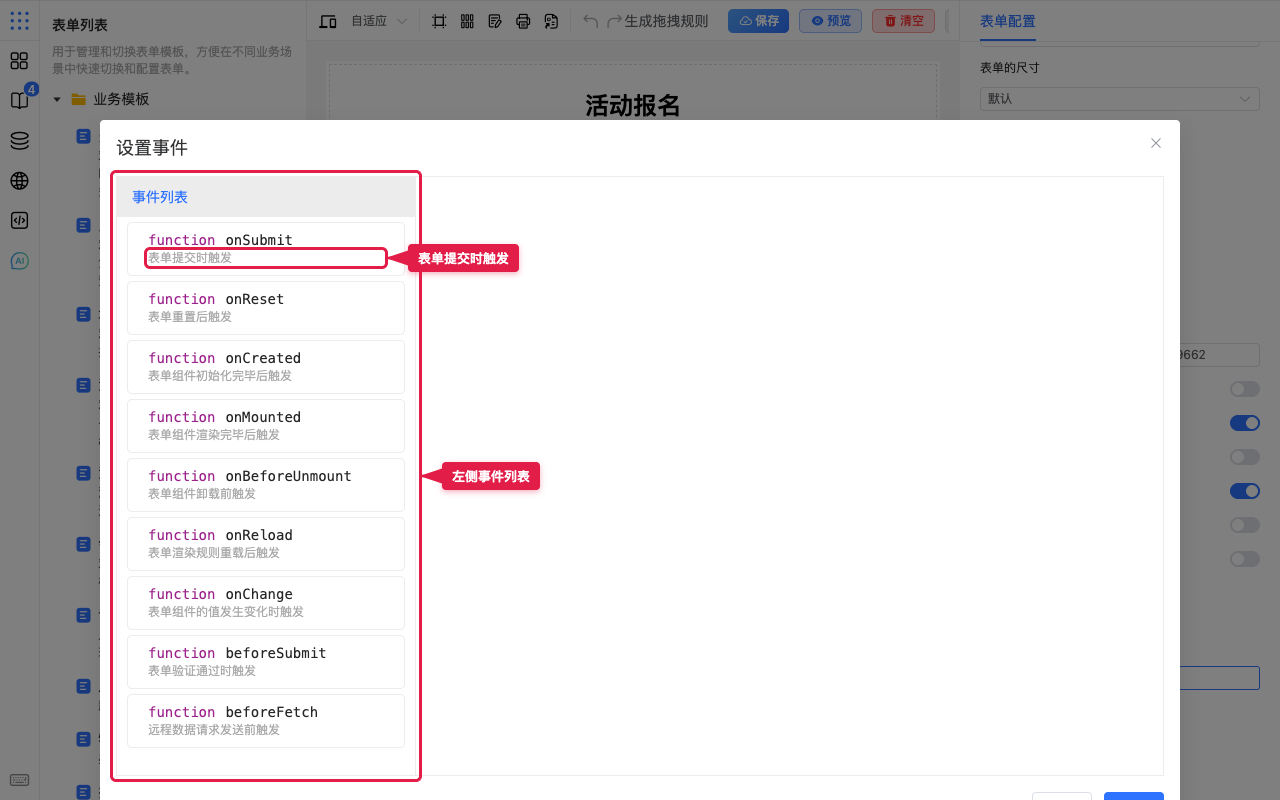The image size is (1280, 800).
Task: Click the 事件列表 header
Action: point(266,197)
